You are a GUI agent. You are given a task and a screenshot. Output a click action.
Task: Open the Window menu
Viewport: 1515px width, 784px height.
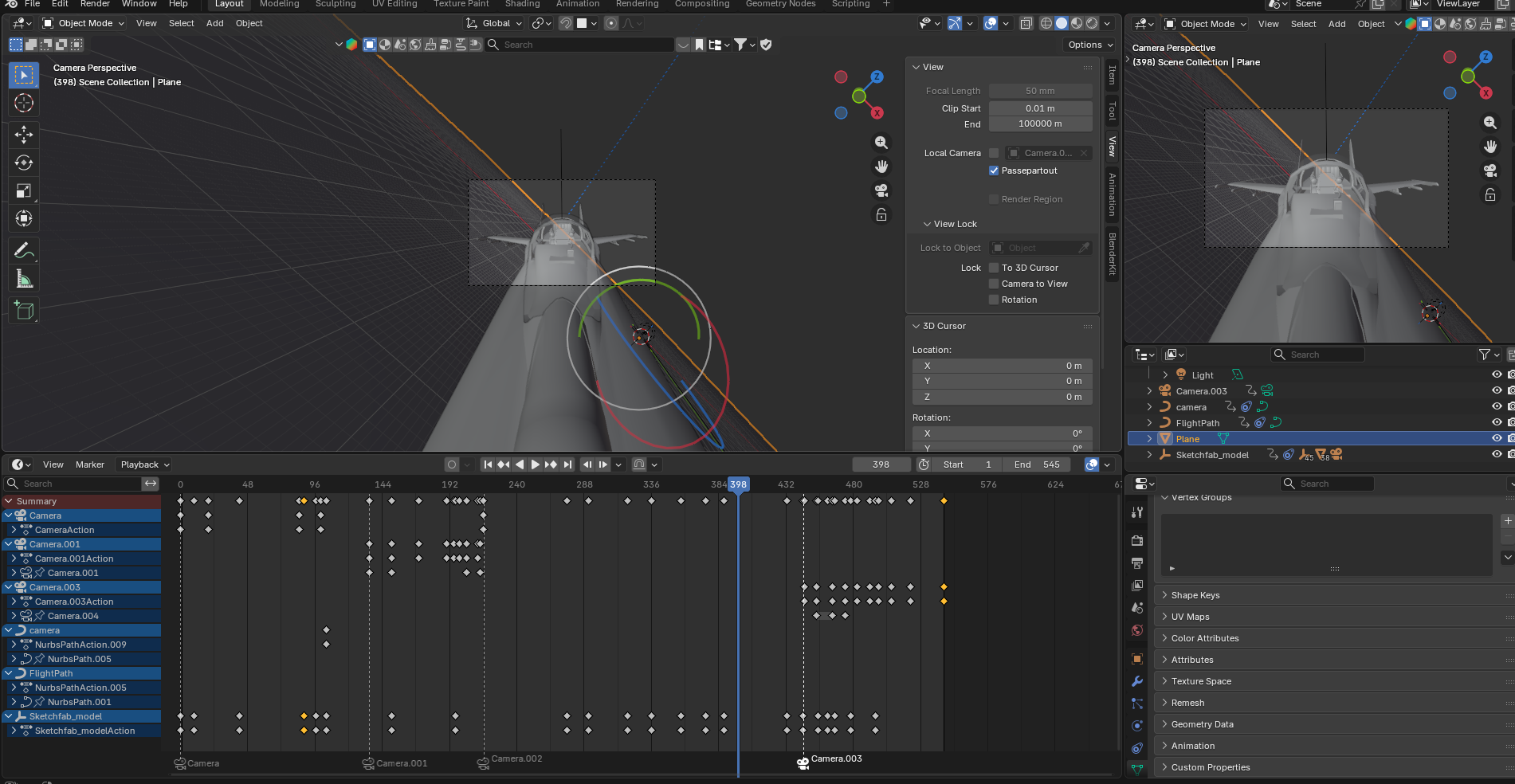139,4
